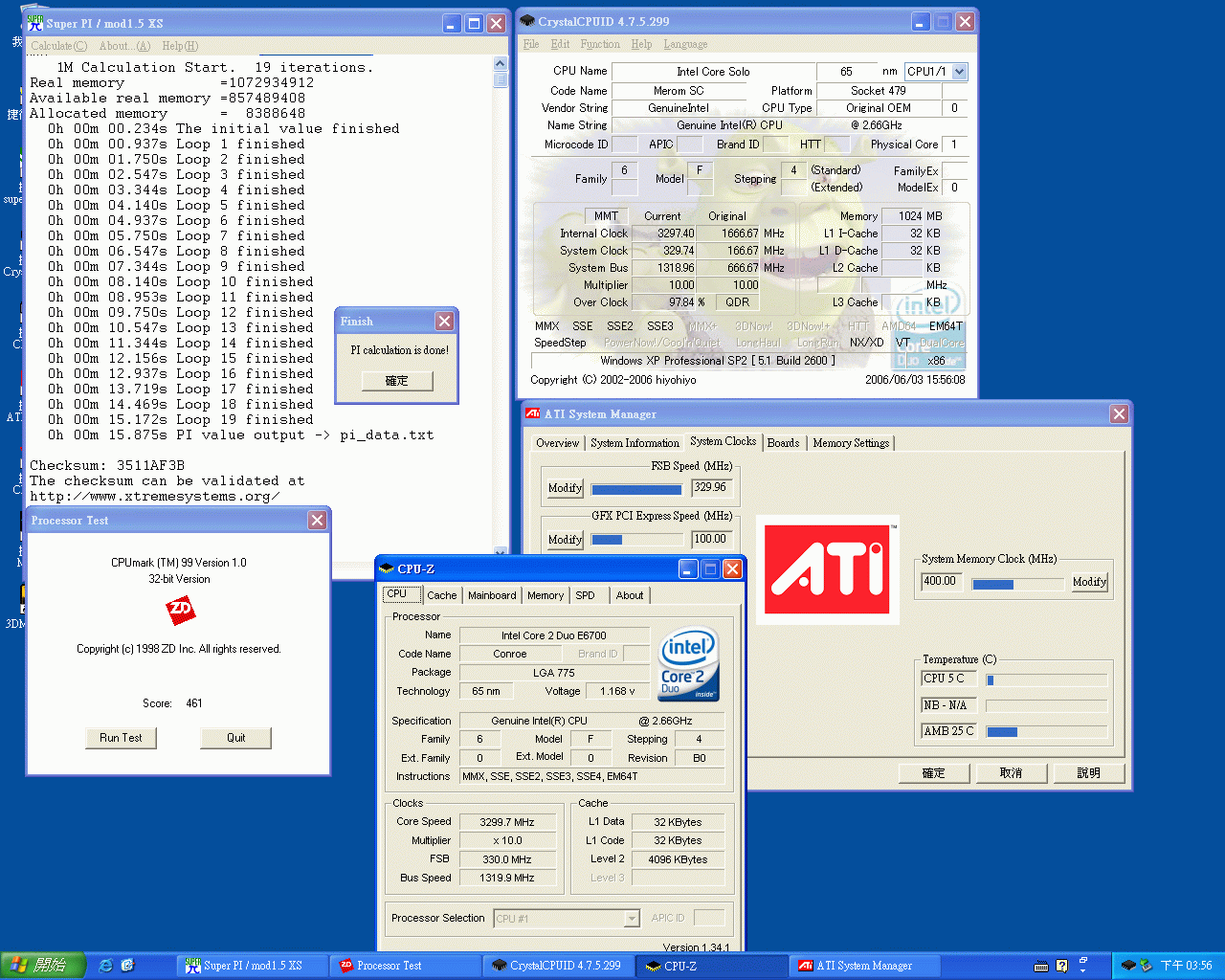Switch to Mainboard tab in CPU-Z

(x=492, y=595)
